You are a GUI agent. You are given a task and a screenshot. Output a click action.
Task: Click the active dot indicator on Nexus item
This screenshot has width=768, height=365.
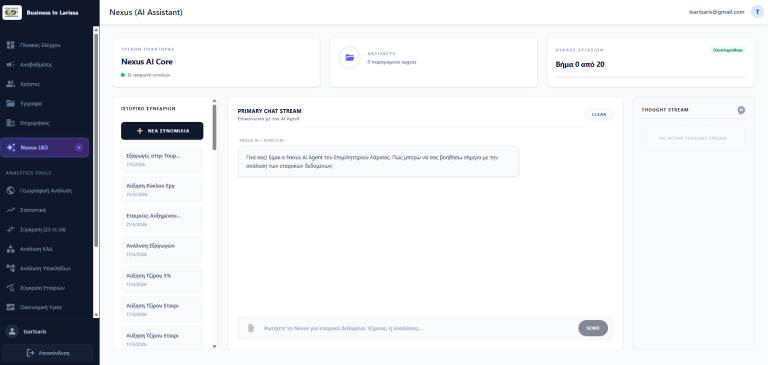(x=79, y=147)
